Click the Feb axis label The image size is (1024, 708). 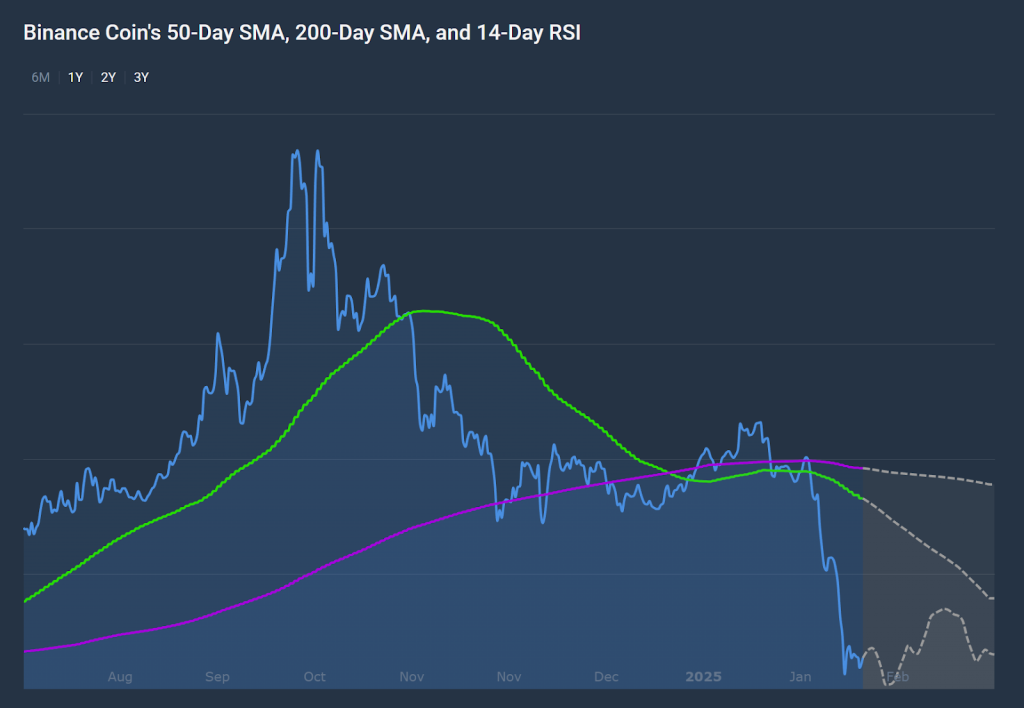click(x=896, y=677)
